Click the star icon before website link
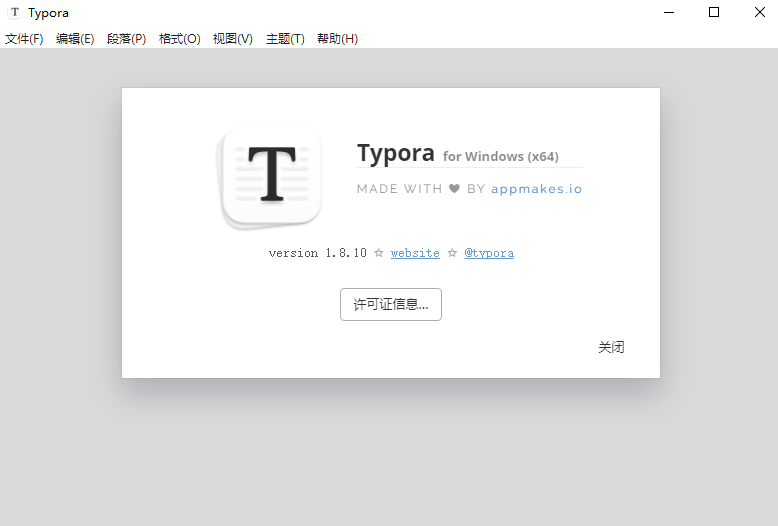778x526 pixels. click(379, 253)
